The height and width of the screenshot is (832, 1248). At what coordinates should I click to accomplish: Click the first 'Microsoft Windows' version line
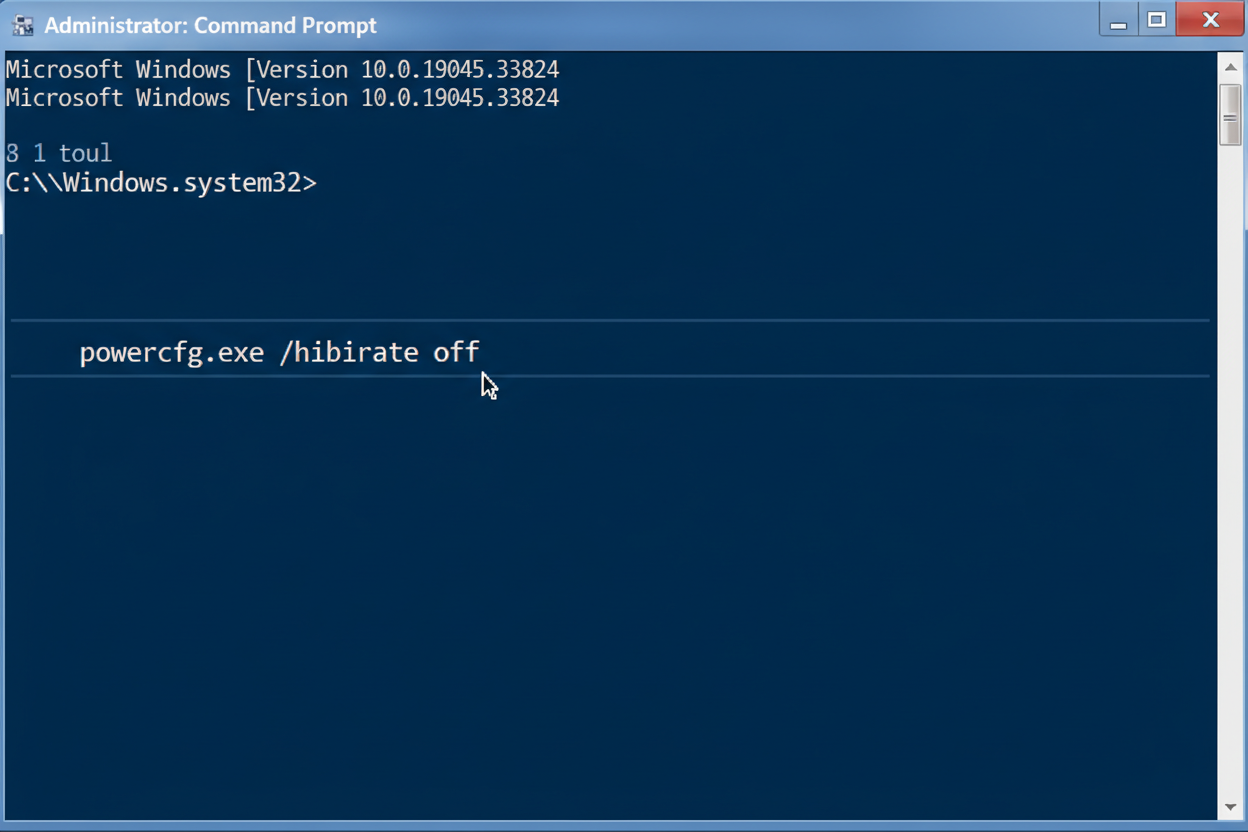point(282,70)
